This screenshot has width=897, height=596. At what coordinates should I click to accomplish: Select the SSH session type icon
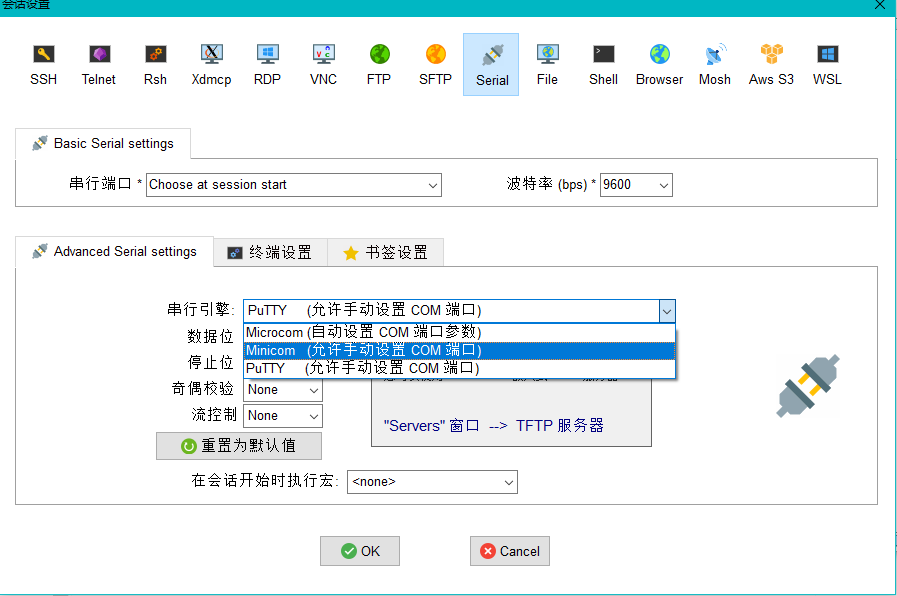point(43,64)
